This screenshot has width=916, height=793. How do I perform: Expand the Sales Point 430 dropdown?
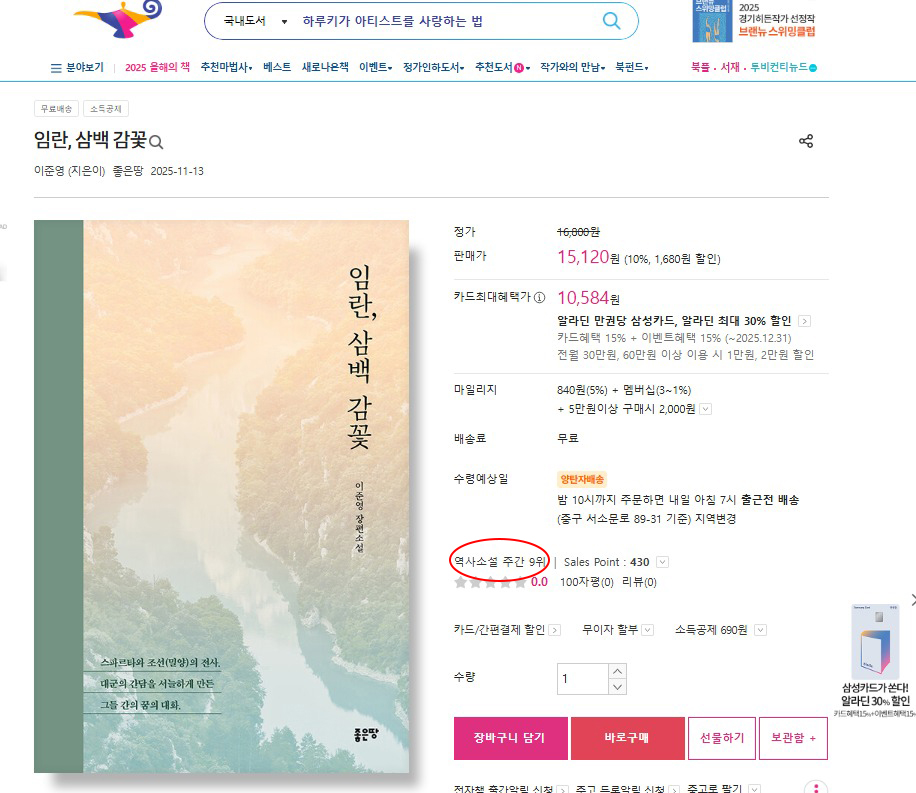click(x=662, y=562)
